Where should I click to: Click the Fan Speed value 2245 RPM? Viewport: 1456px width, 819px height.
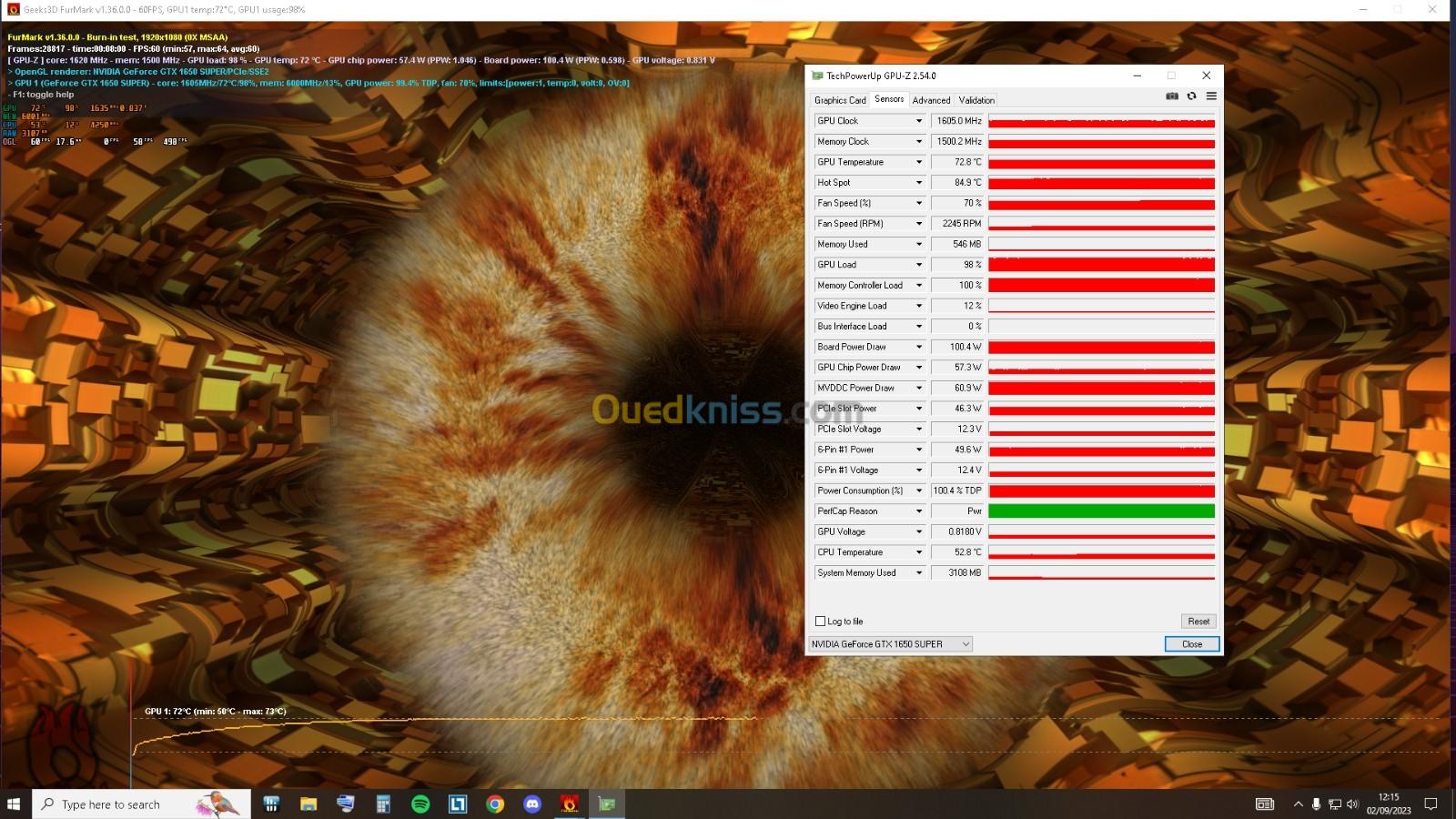tap(959, 224)
